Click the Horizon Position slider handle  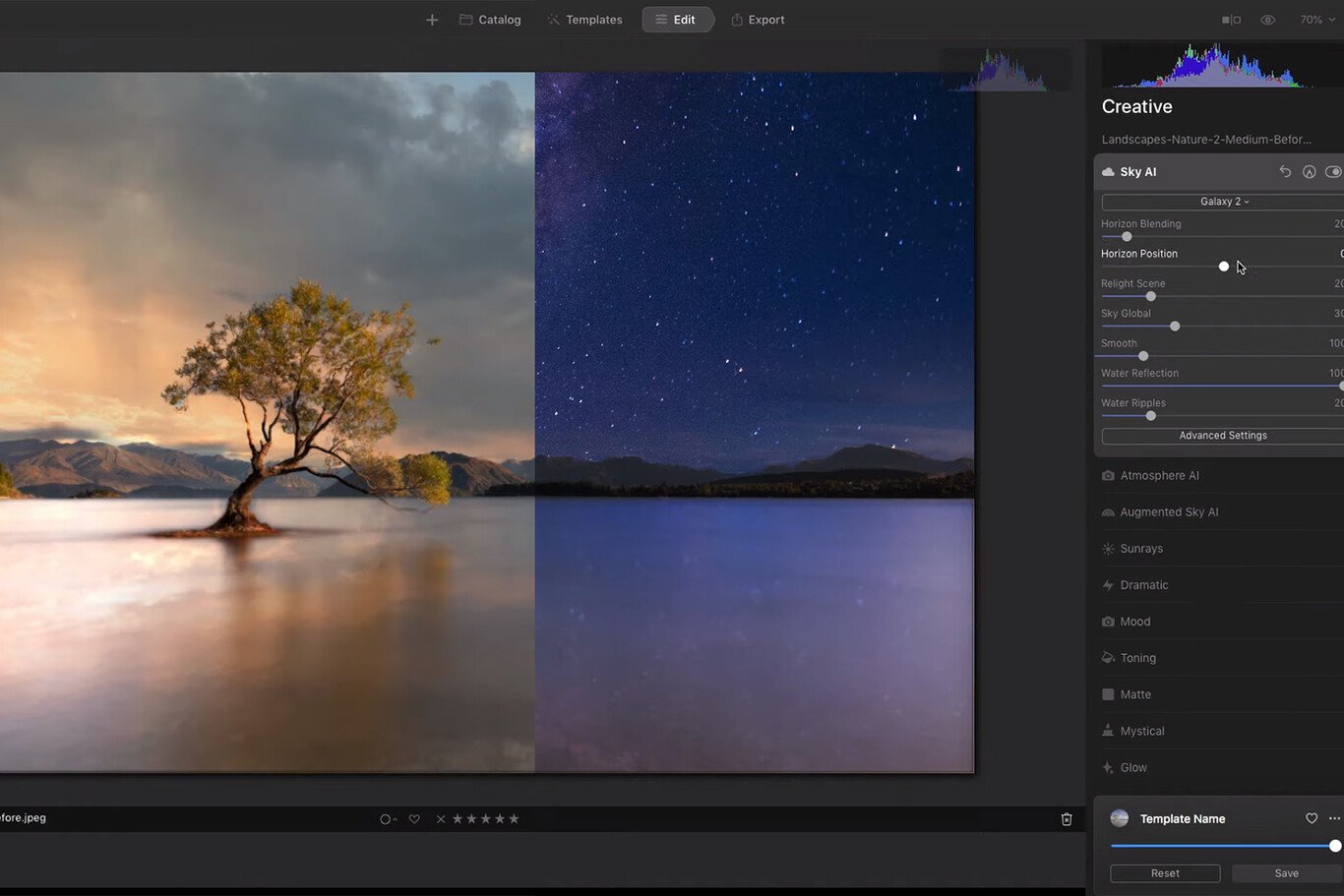[1224, 267]
